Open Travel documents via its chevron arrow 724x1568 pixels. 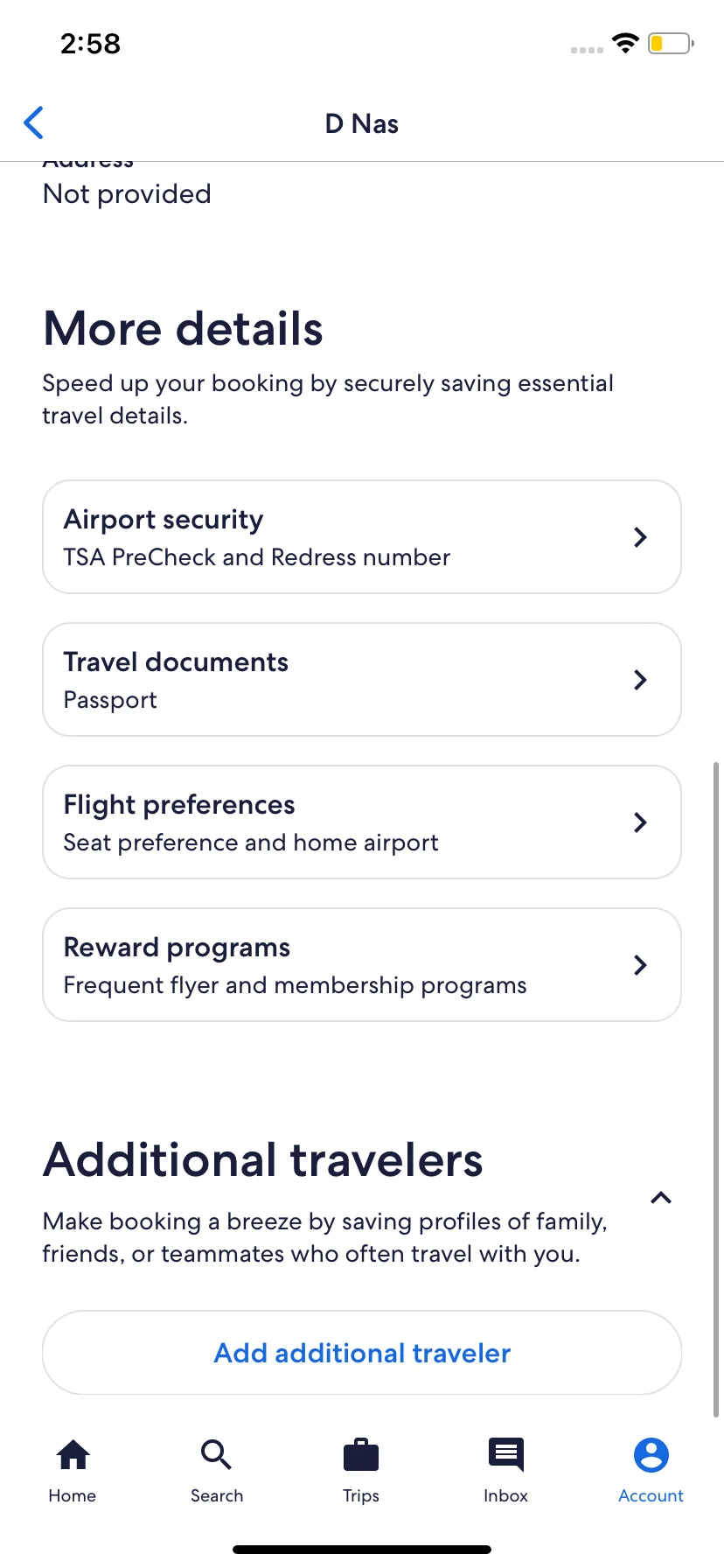[x=640, y=680]
